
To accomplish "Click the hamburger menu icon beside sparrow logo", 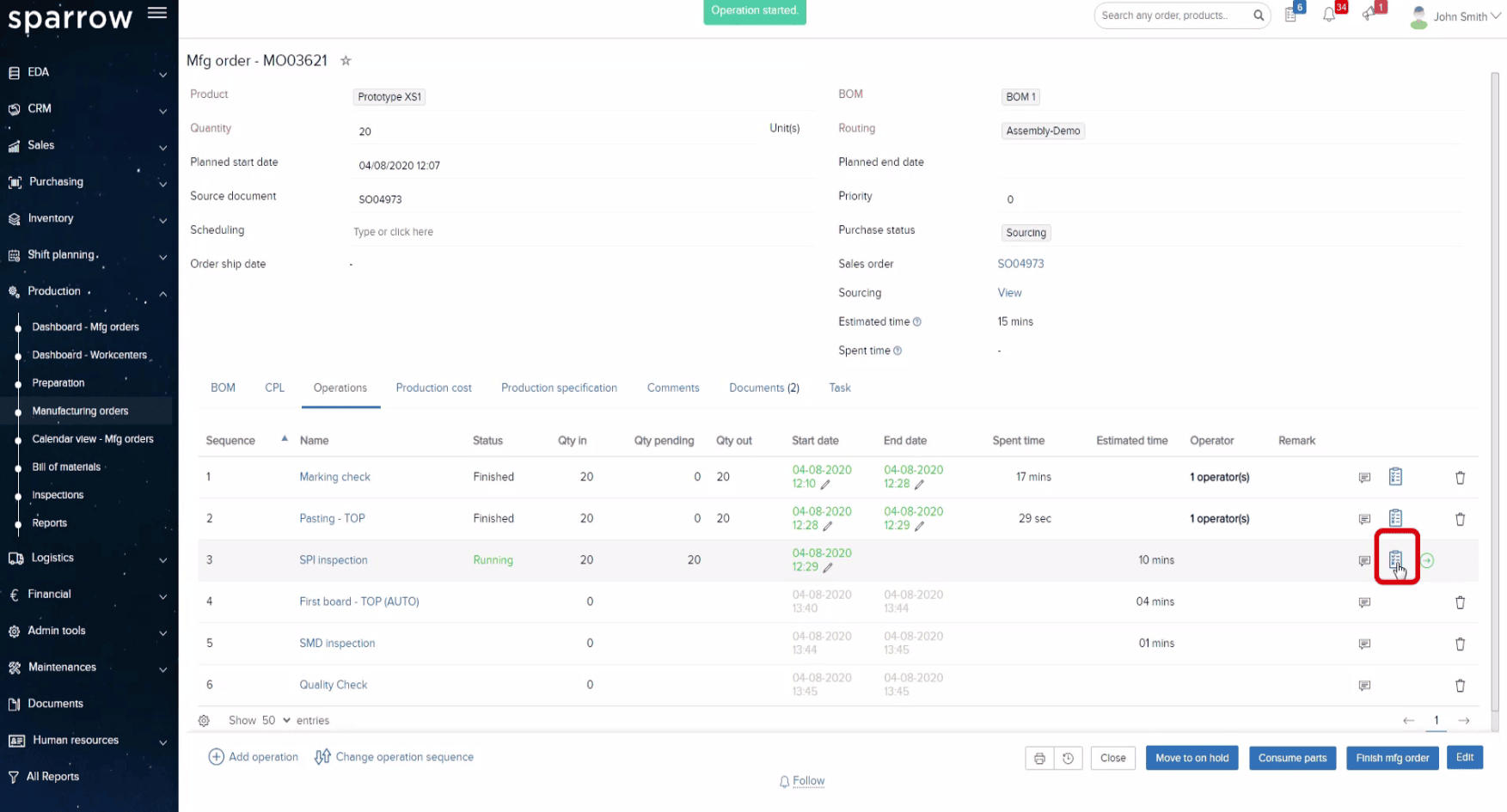I will click(156, 13).
